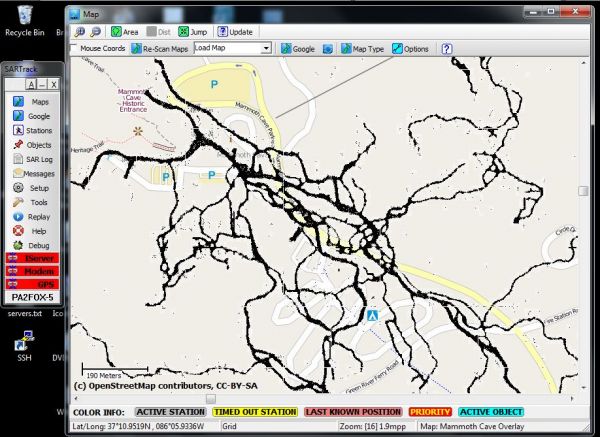Viewport: 600px width, 437px height.
Task: Open Stations in SARTrack panel
Action: pos(32,130)
